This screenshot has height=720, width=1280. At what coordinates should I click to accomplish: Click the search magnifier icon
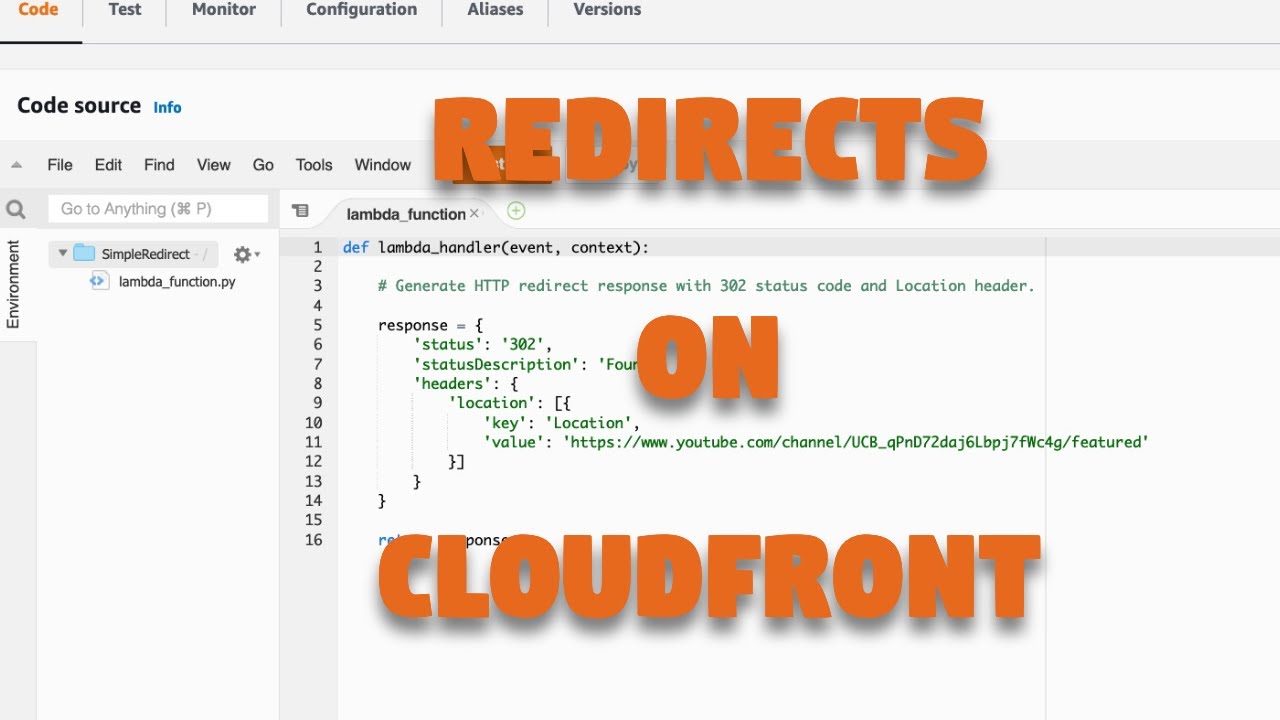point(16,209)
